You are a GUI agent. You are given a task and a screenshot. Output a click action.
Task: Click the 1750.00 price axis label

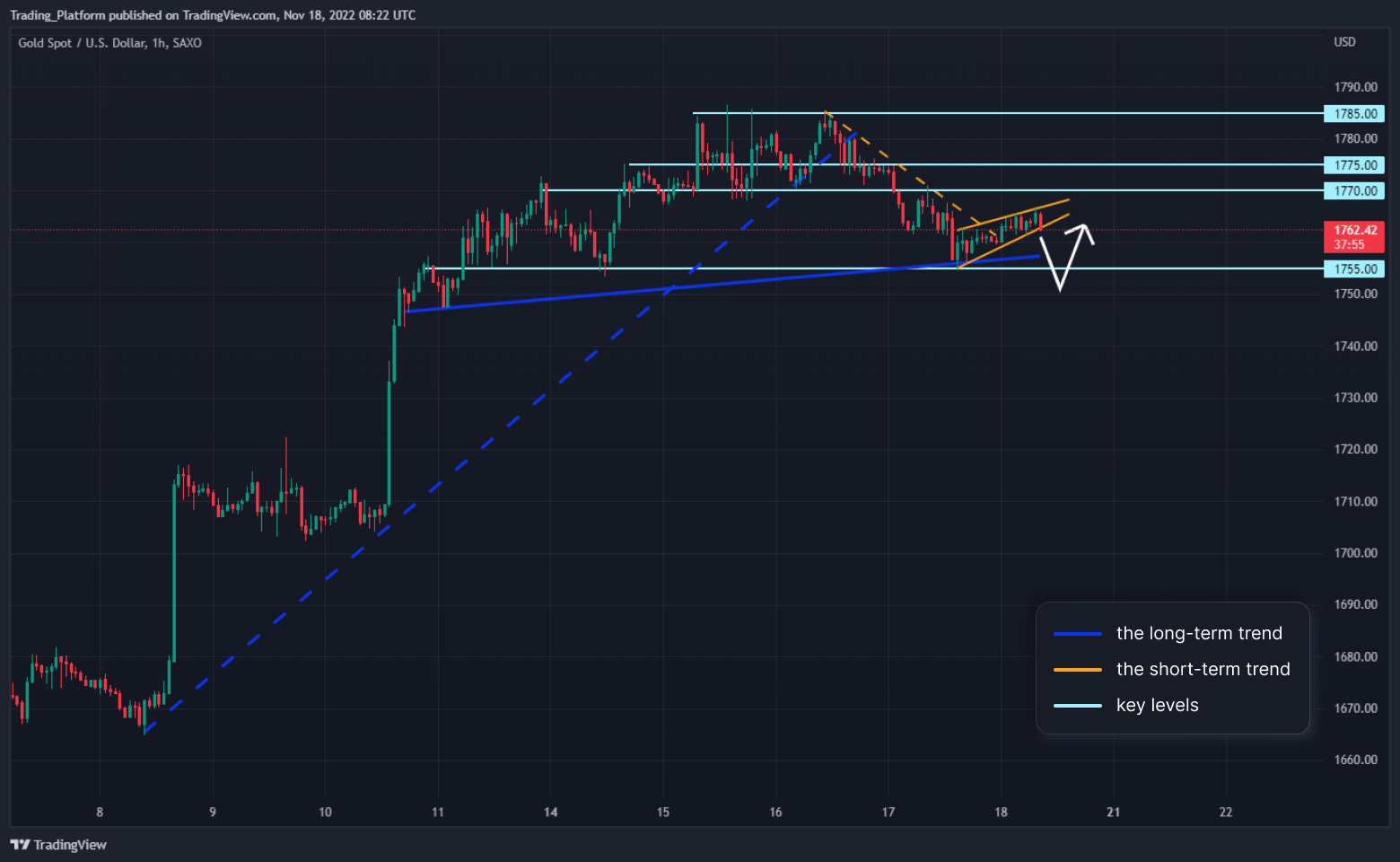(x=1355, y=295)
